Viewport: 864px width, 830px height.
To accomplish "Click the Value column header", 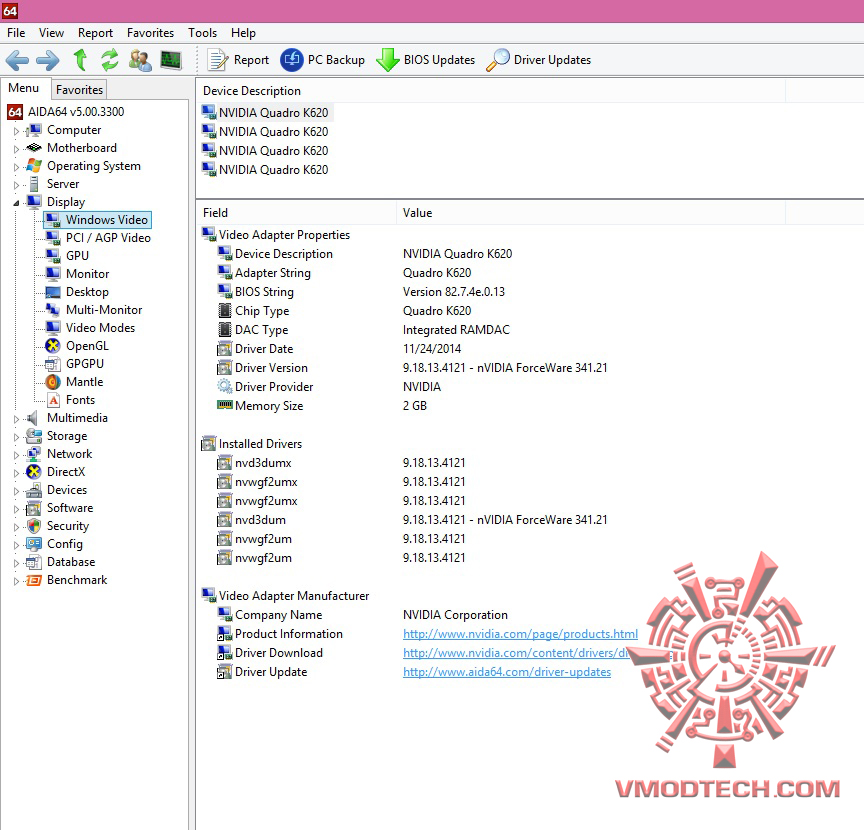I will click(591, 213).
